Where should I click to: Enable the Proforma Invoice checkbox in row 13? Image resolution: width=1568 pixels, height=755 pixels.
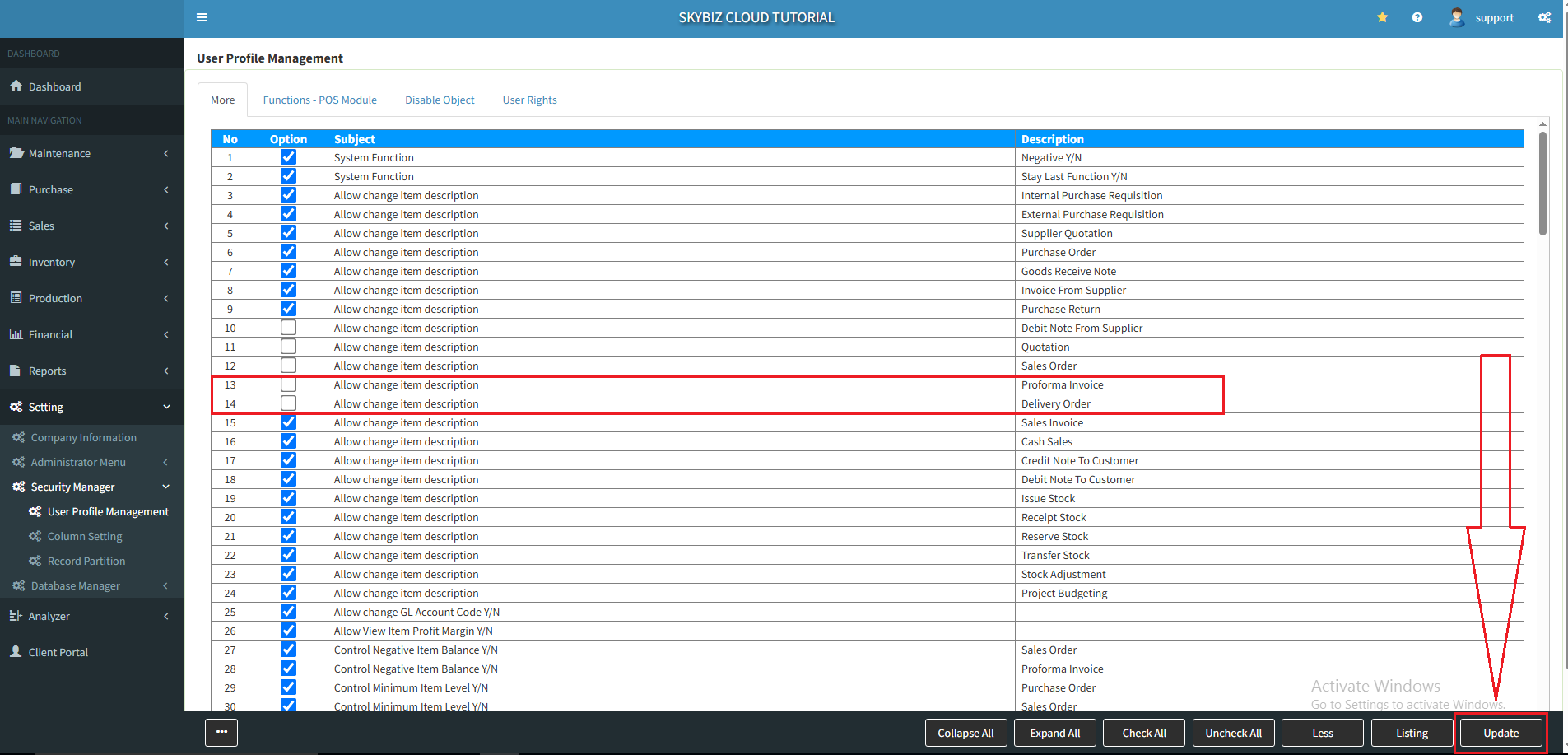[288, 384]
